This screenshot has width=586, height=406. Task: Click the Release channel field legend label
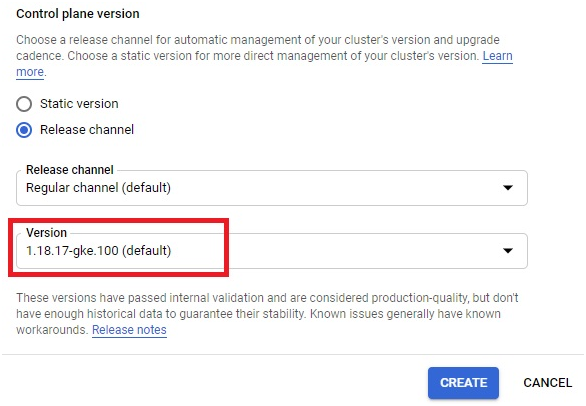(70, 170)
